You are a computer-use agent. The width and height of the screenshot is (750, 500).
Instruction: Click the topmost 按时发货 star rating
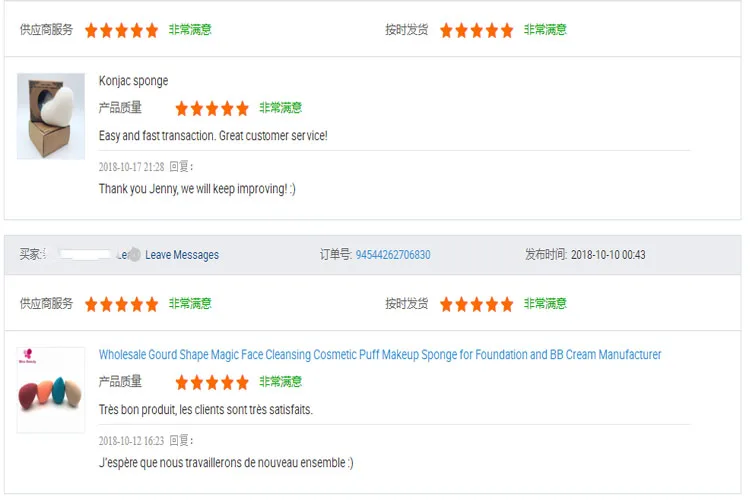click(x=476, y=30)
